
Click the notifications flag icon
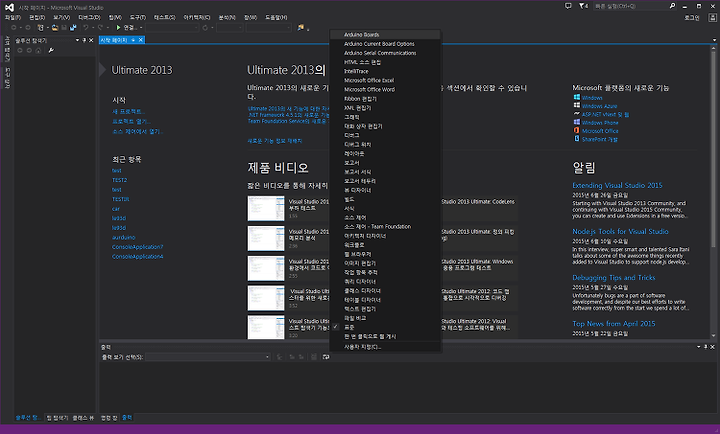pyautogui.click(x=582, y=6)
